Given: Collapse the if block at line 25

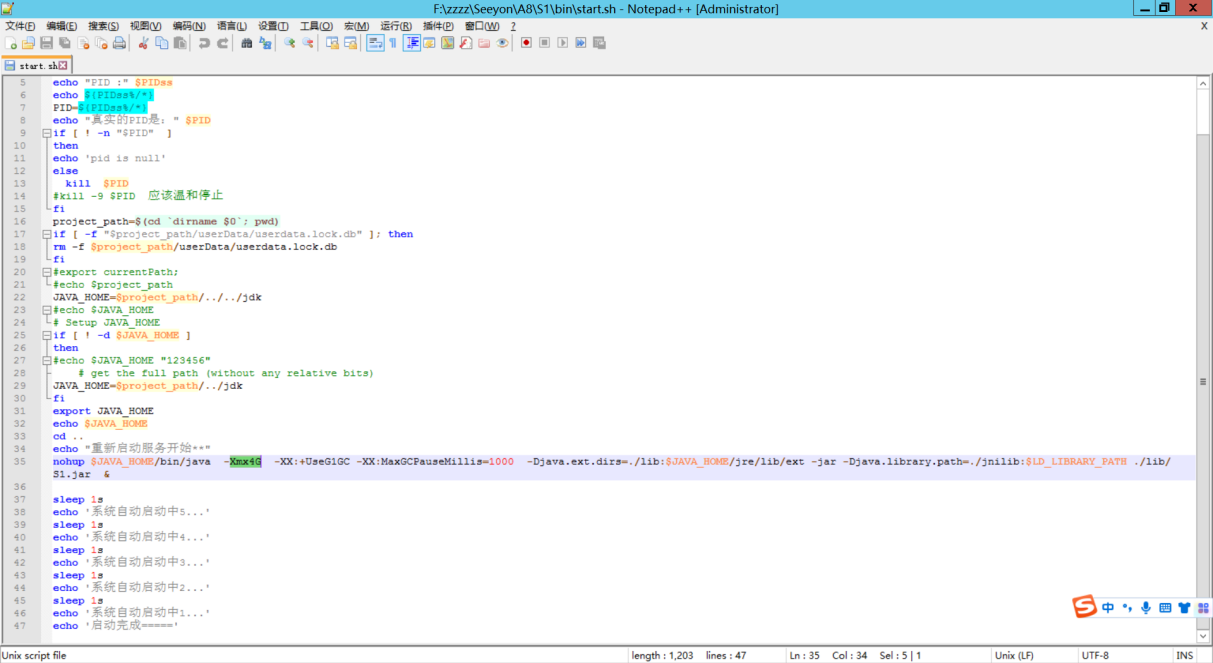Looking at the screenshot, I should [x=46, y=335].
